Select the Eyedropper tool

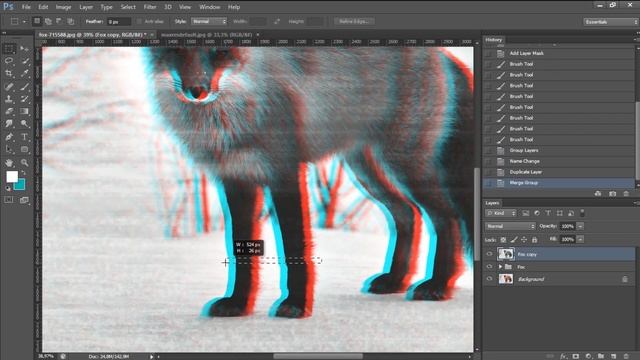(24, 74)
